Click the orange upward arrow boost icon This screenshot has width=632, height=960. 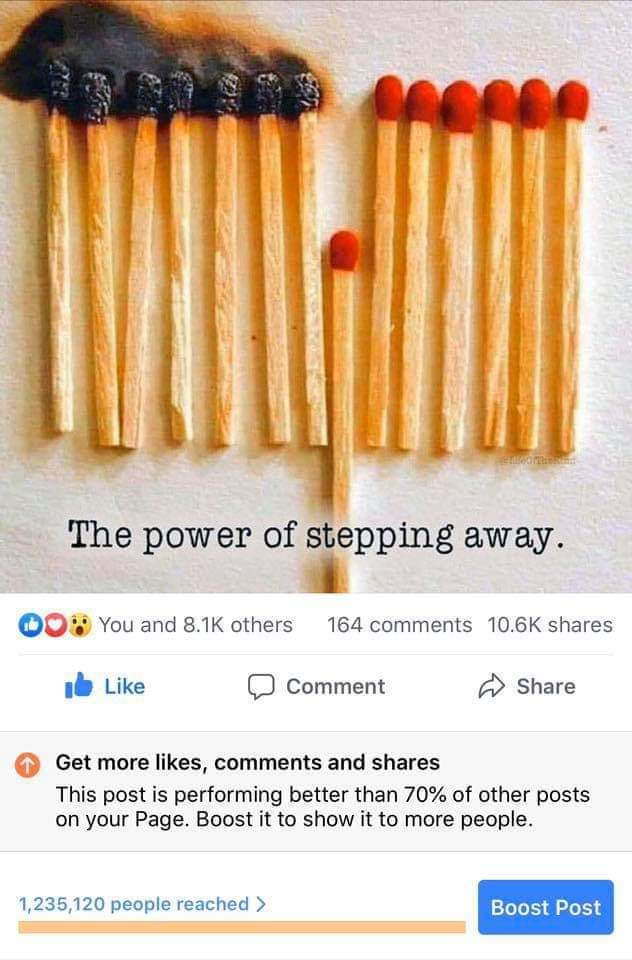(27, 764)
